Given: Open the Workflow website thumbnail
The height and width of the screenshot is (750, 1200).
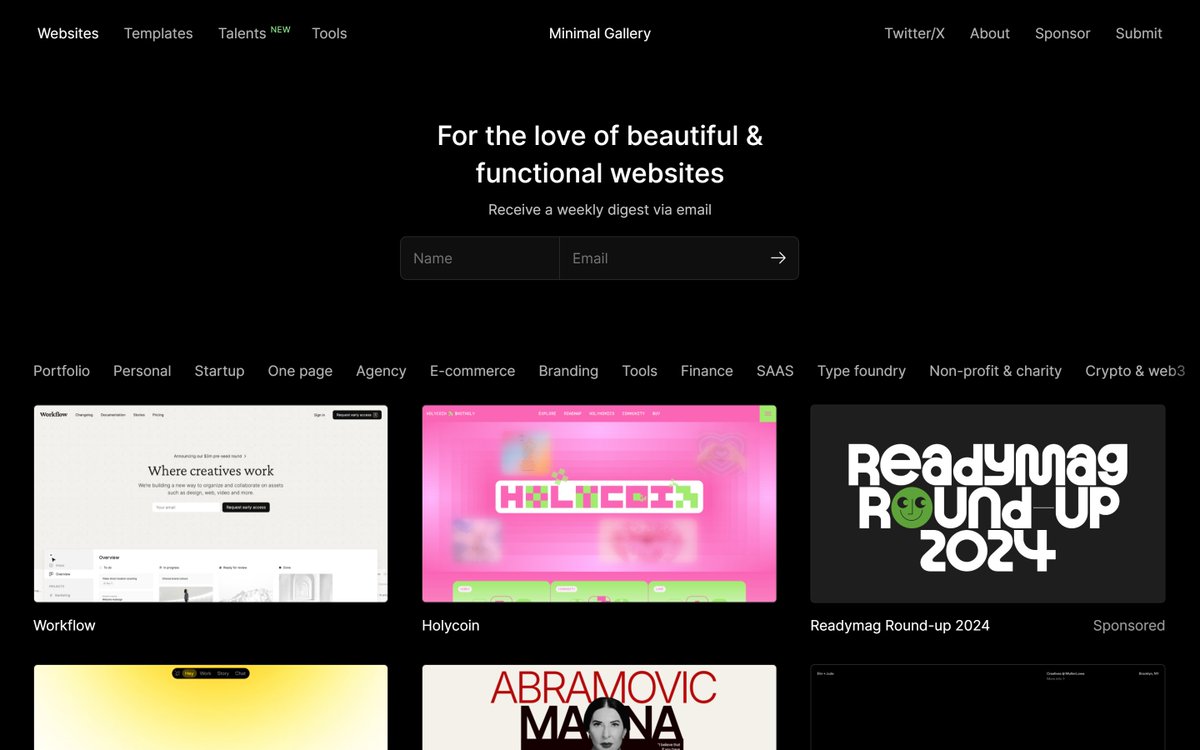Looking at the screenshot, I should pos(211,503).
